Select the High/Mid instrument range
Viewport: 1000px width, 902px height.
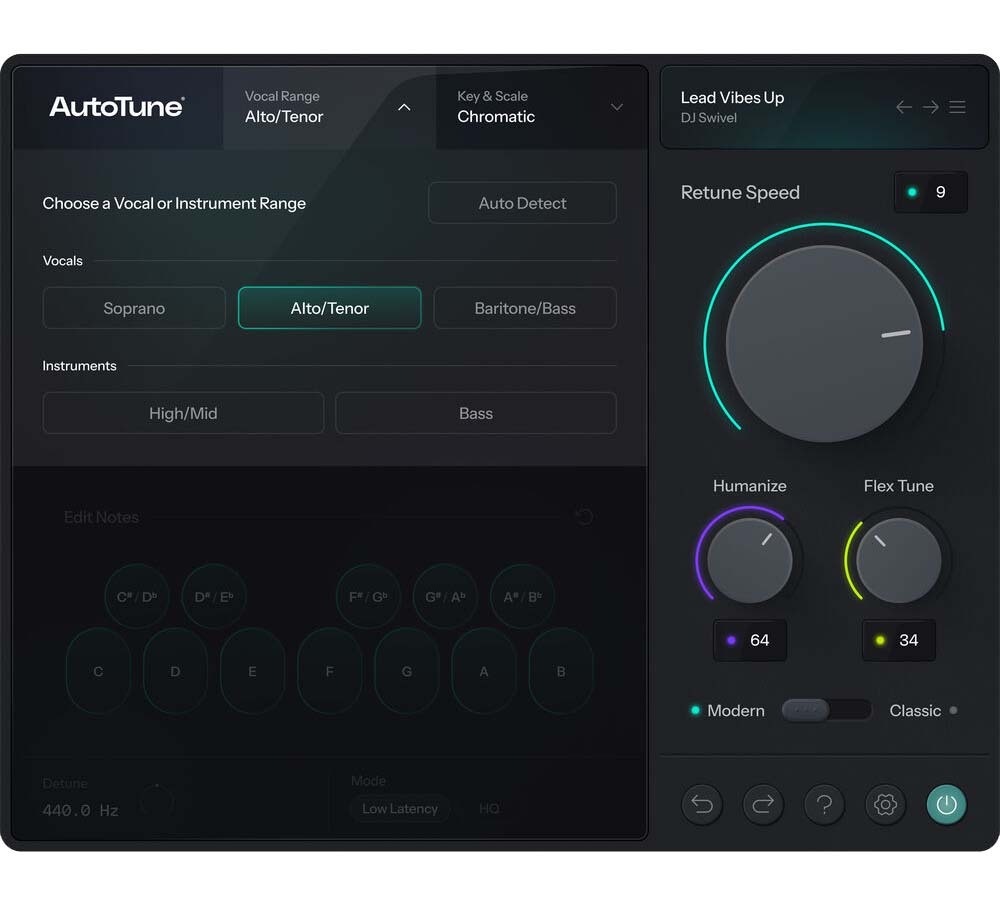(183, 413)
